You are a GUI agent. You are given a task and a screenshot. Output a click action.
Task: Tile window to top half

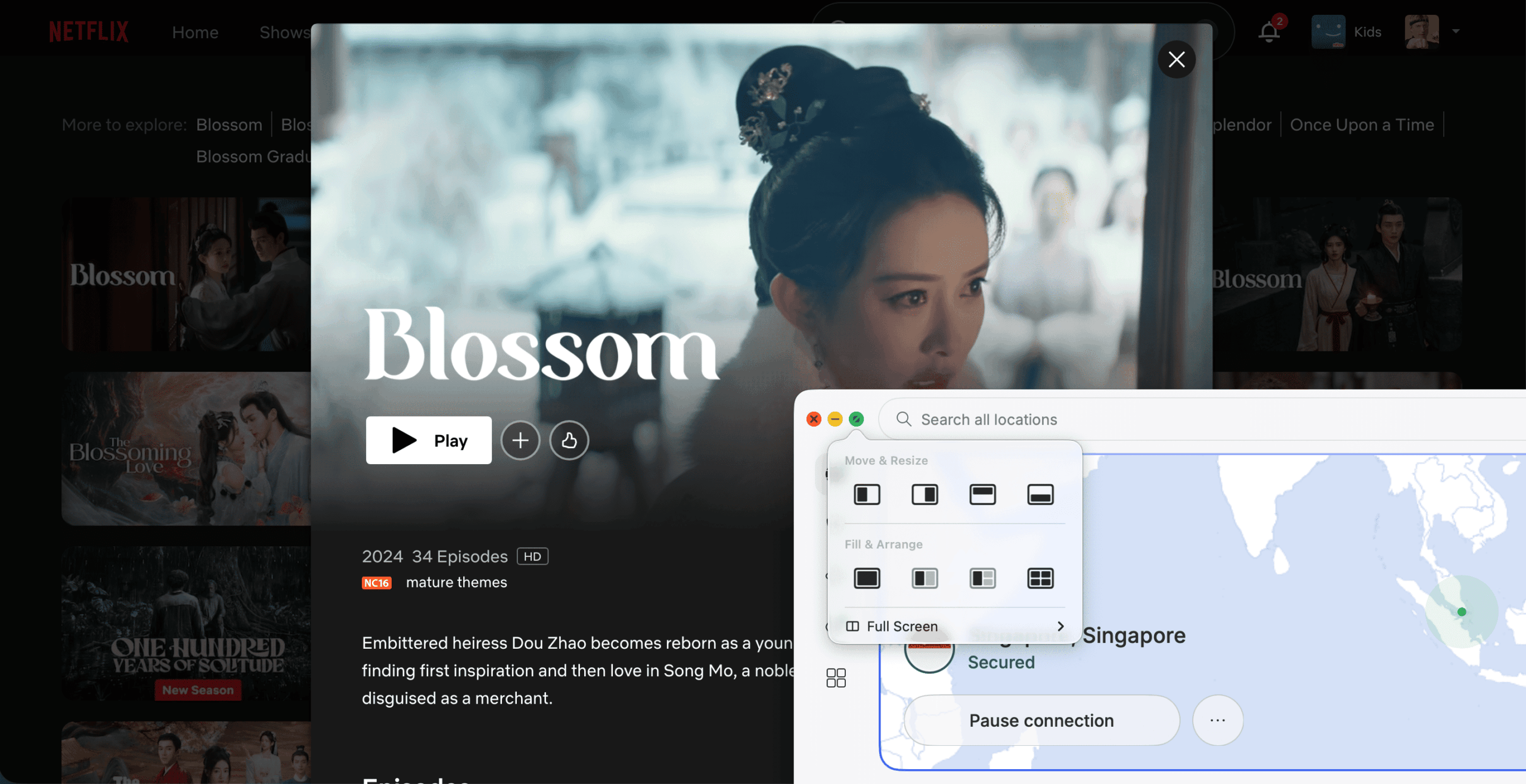point(982,494)
